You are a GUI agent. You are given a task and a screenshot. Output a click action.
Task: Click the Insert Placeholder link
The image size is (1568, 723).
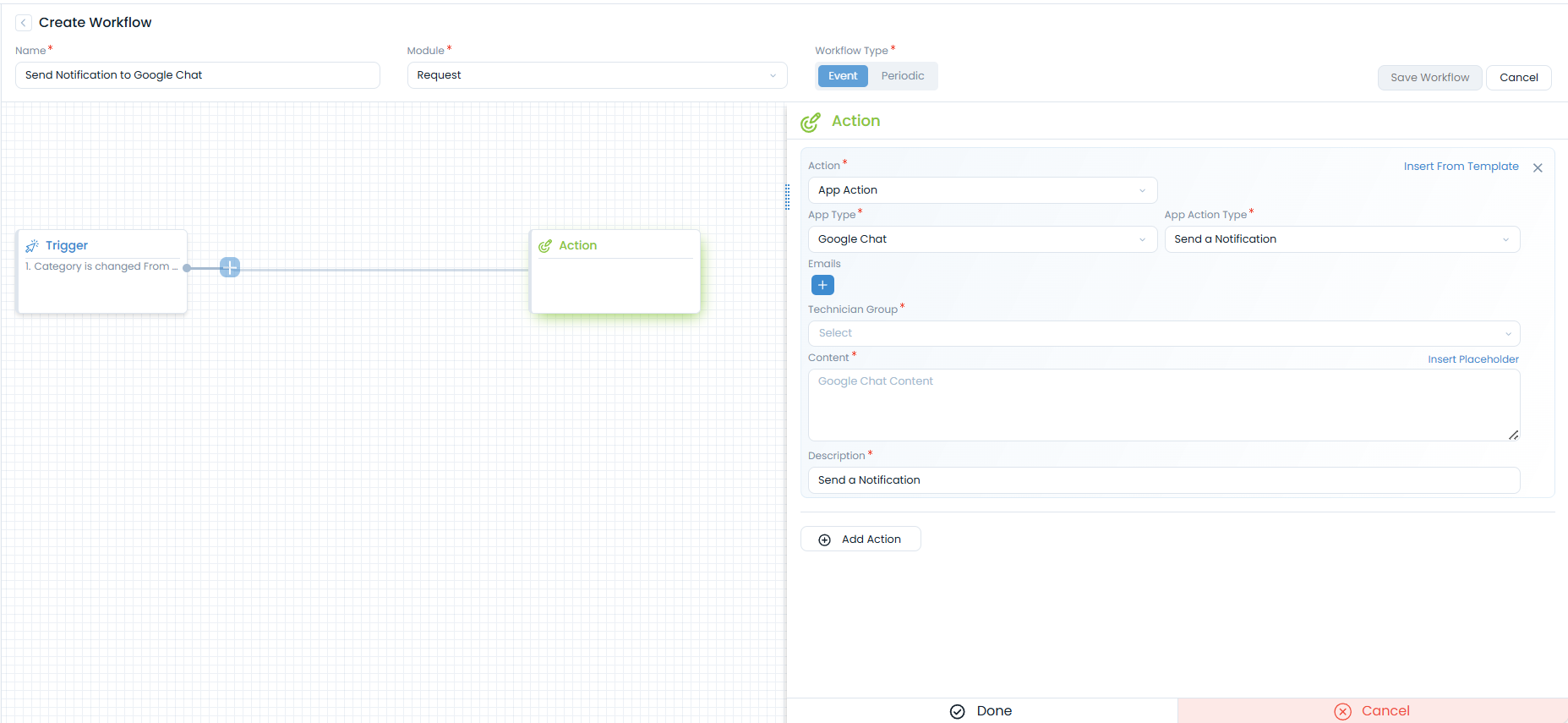[x=1472, y=359]
